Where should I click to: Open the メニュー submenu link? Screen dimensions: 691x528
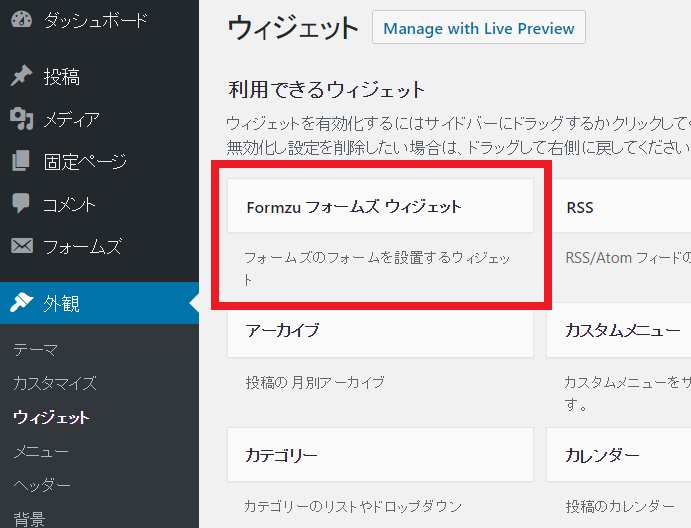coord(41,451)
